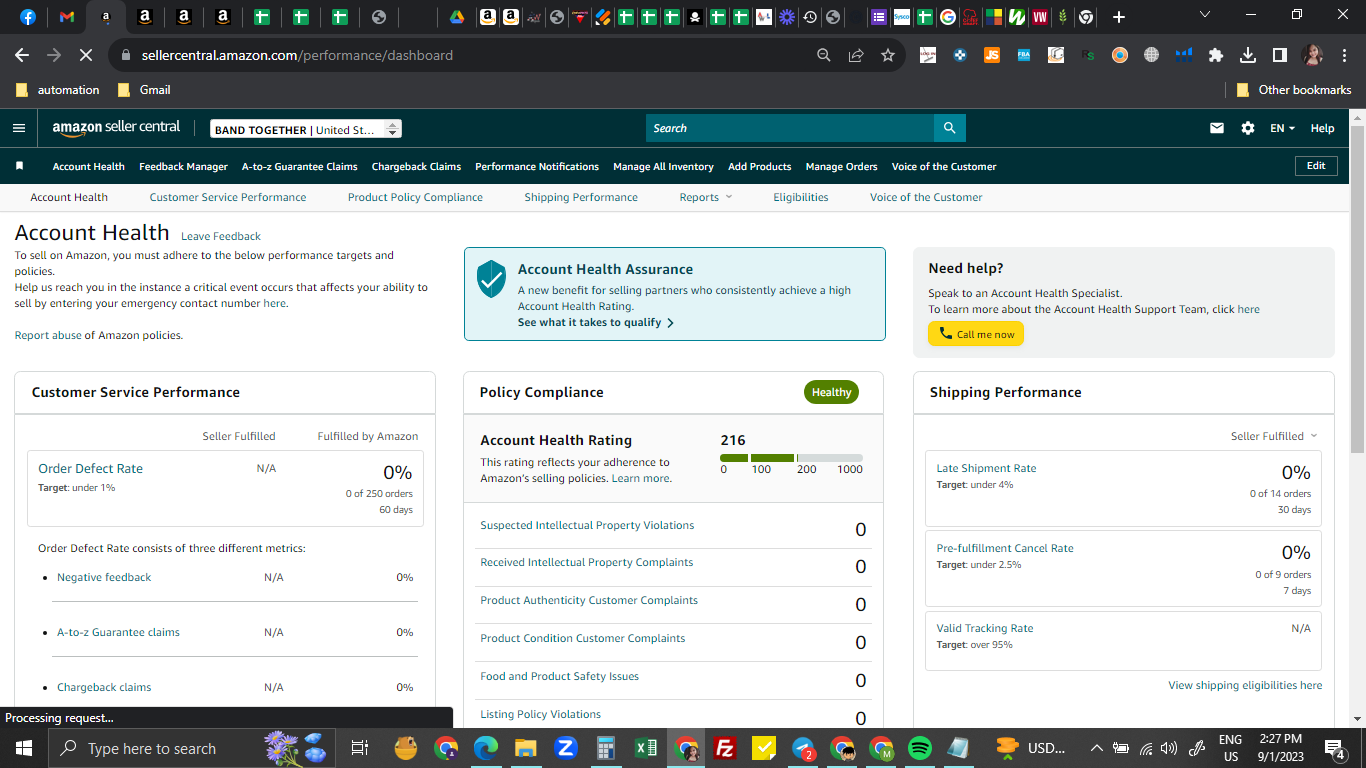Open a new browser tab
This screenshot has width=1366, height=768.
pyautogui.click(x=1118, y=17)
